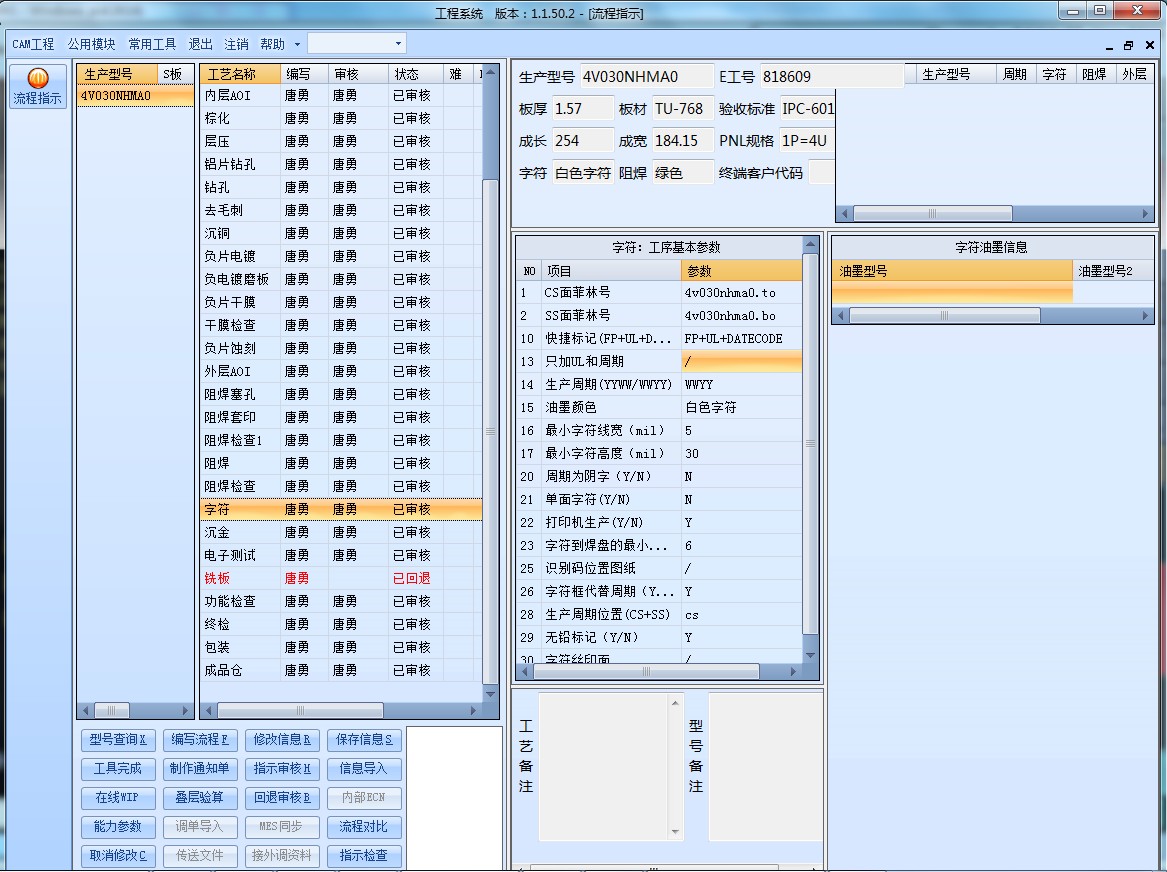Select the 负片电镀 process row
Screen dimensions: 1167x872
click(341, 257)
